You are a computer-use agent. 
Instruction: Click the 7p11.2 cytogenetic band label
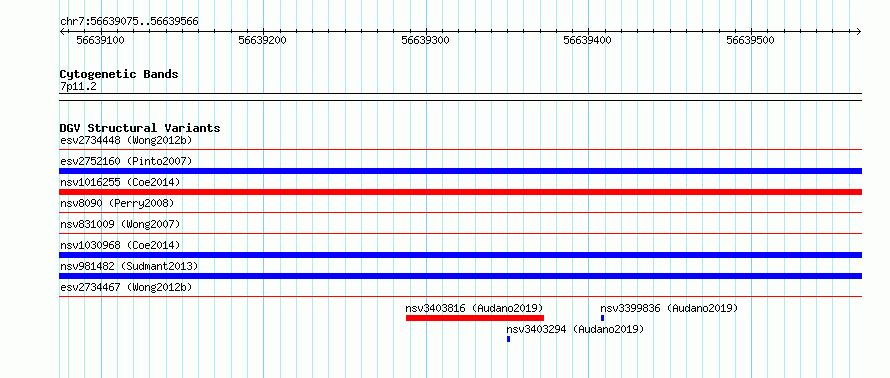point(78,86)
